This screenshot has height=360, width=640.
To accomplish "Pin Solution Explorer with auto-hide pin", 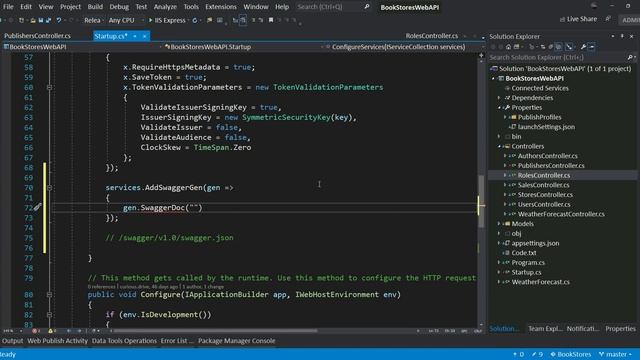I will [x=622, y=36].
